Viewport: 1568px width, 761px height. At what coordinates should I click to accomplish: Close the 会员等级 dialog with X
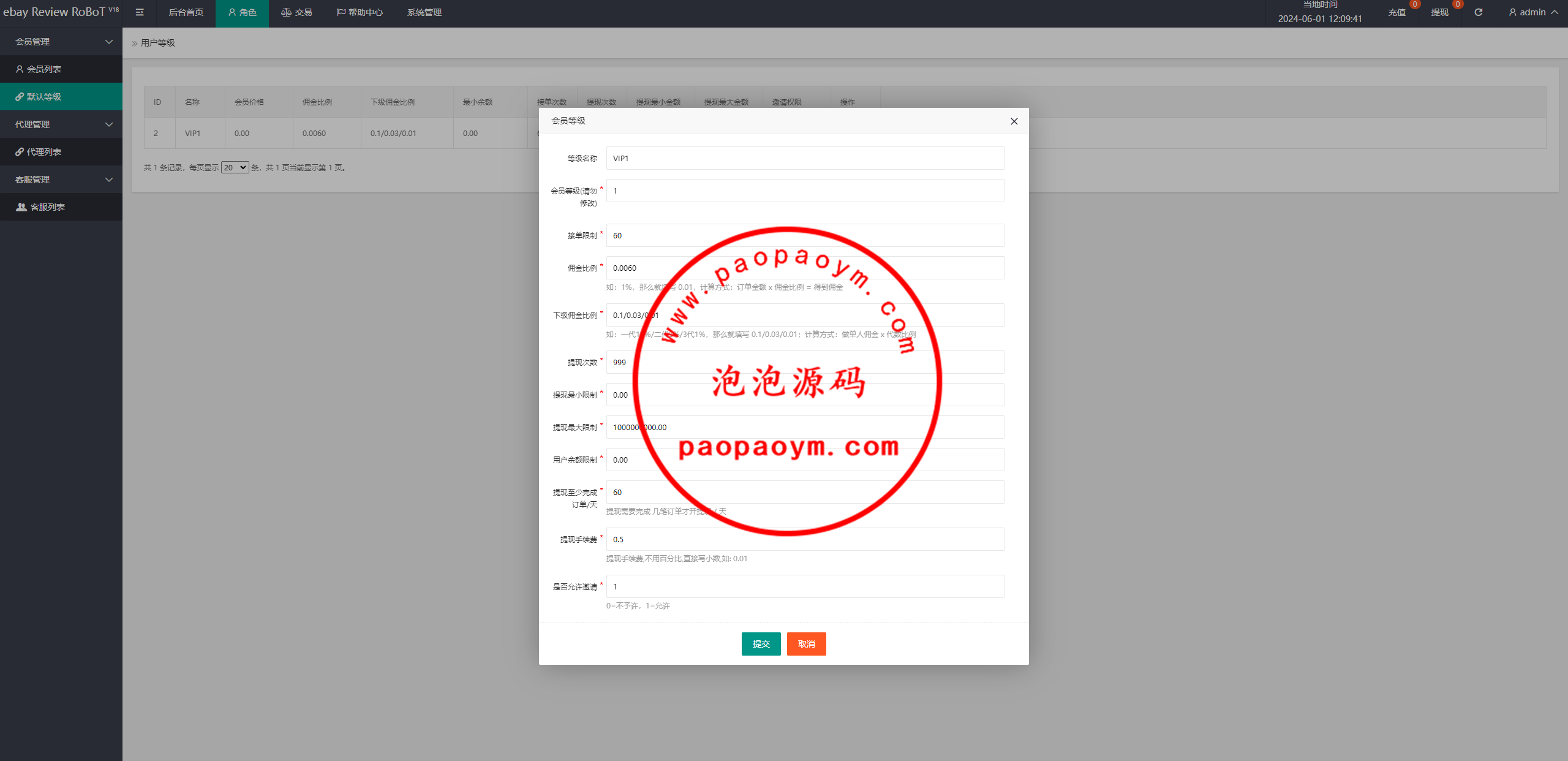(x=1014, y=121)
